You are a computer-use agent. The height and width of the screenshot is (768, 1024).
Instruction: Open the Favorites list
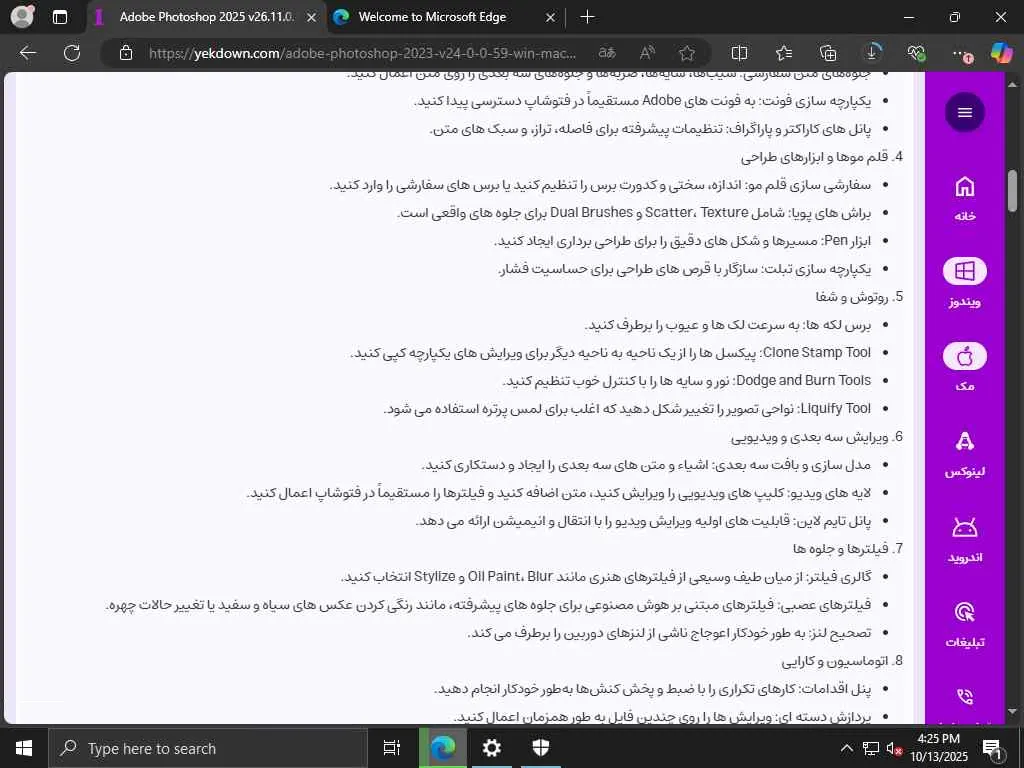pos(784,53)
